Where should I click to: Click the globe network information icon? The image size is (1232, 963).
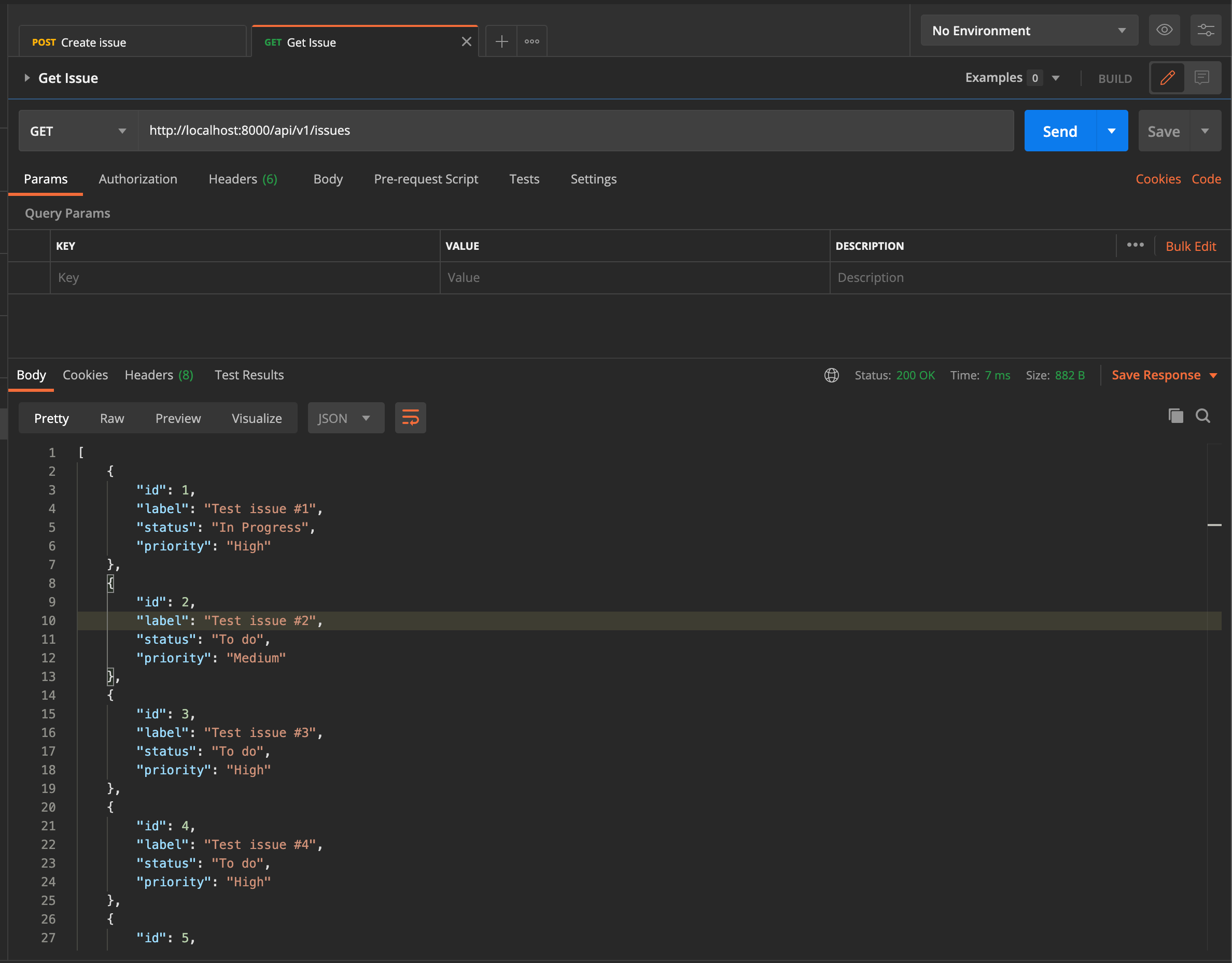tap(831, 375)
